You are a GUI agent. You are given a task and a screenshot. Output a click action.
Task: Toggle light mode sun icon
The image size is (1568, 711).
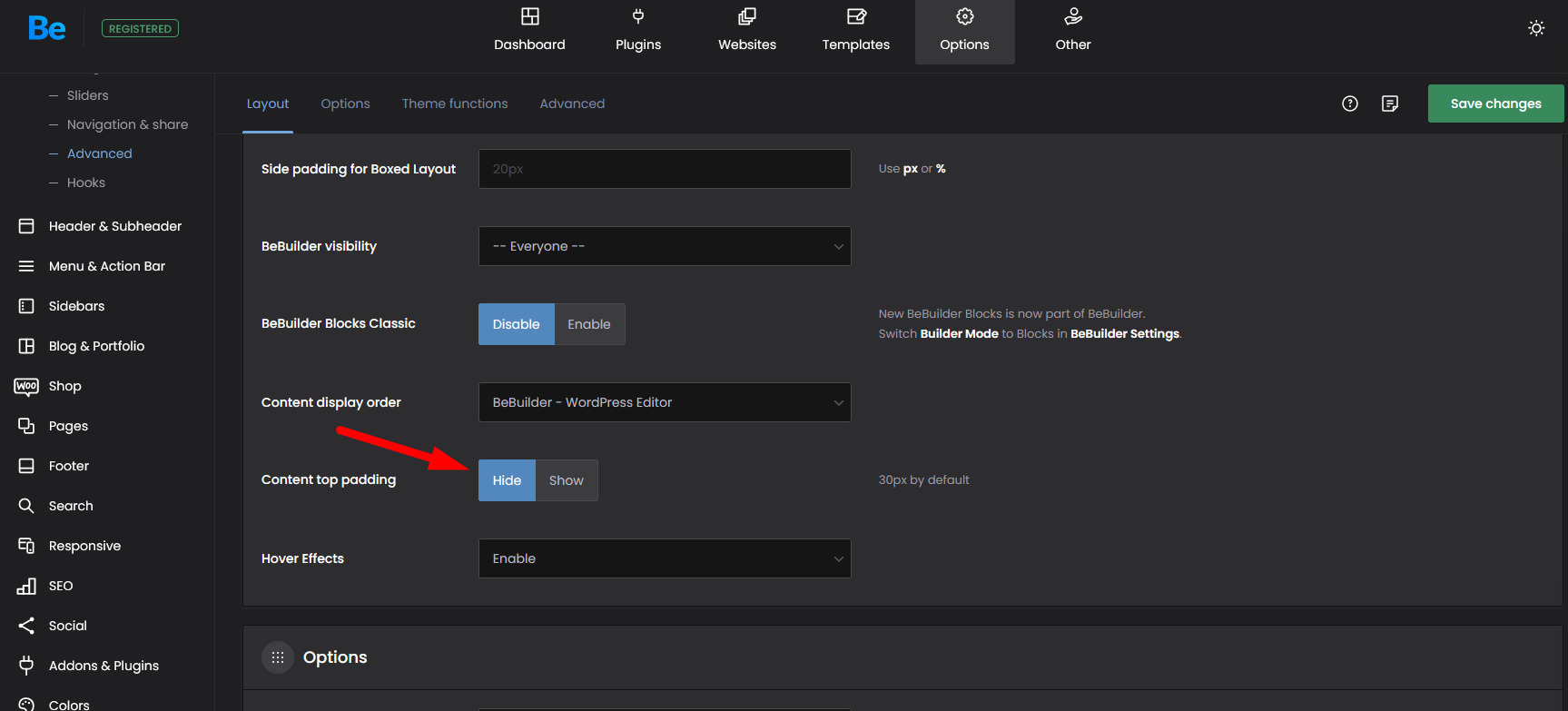point(1536,28)
